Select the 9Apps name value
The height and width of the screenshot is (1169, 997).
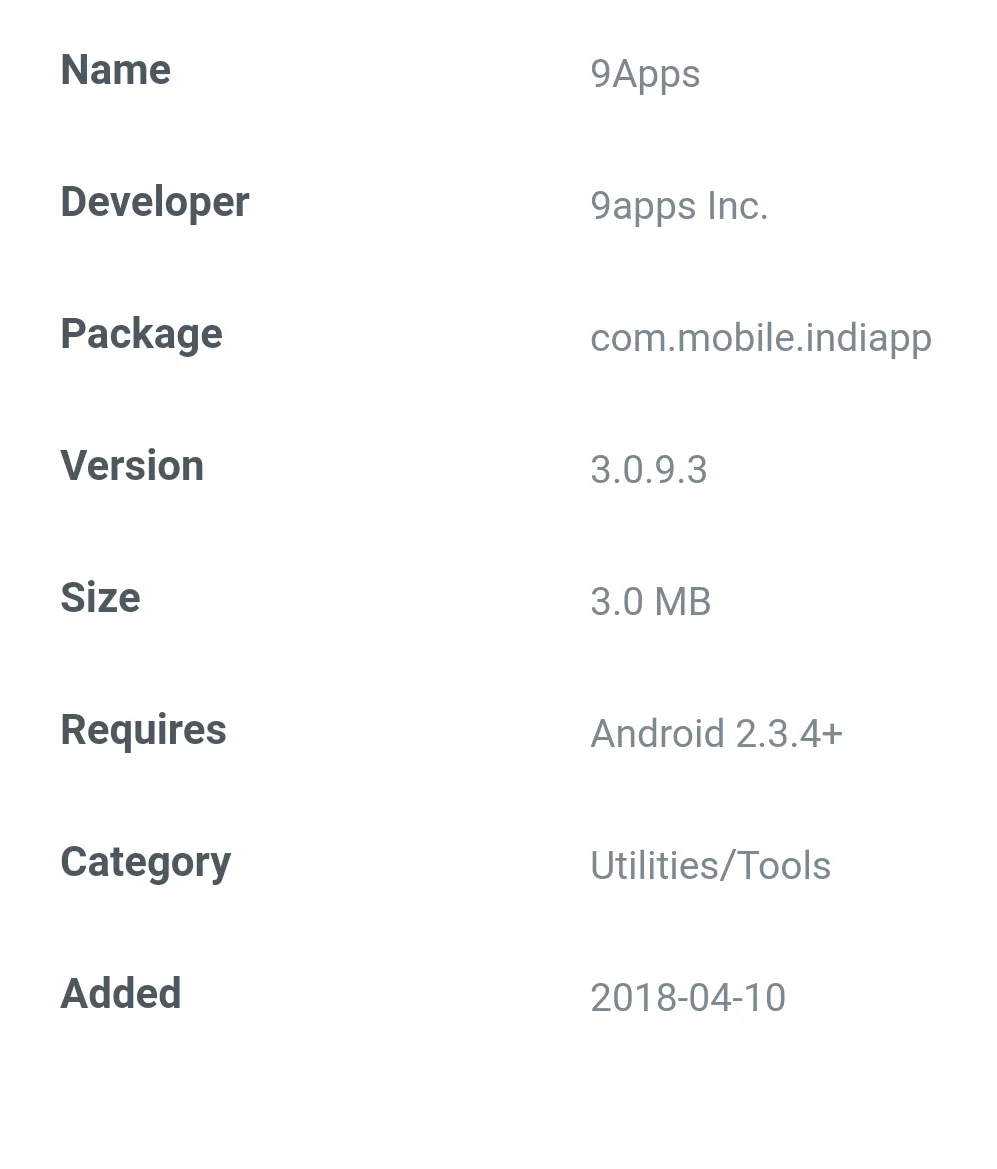645,75
